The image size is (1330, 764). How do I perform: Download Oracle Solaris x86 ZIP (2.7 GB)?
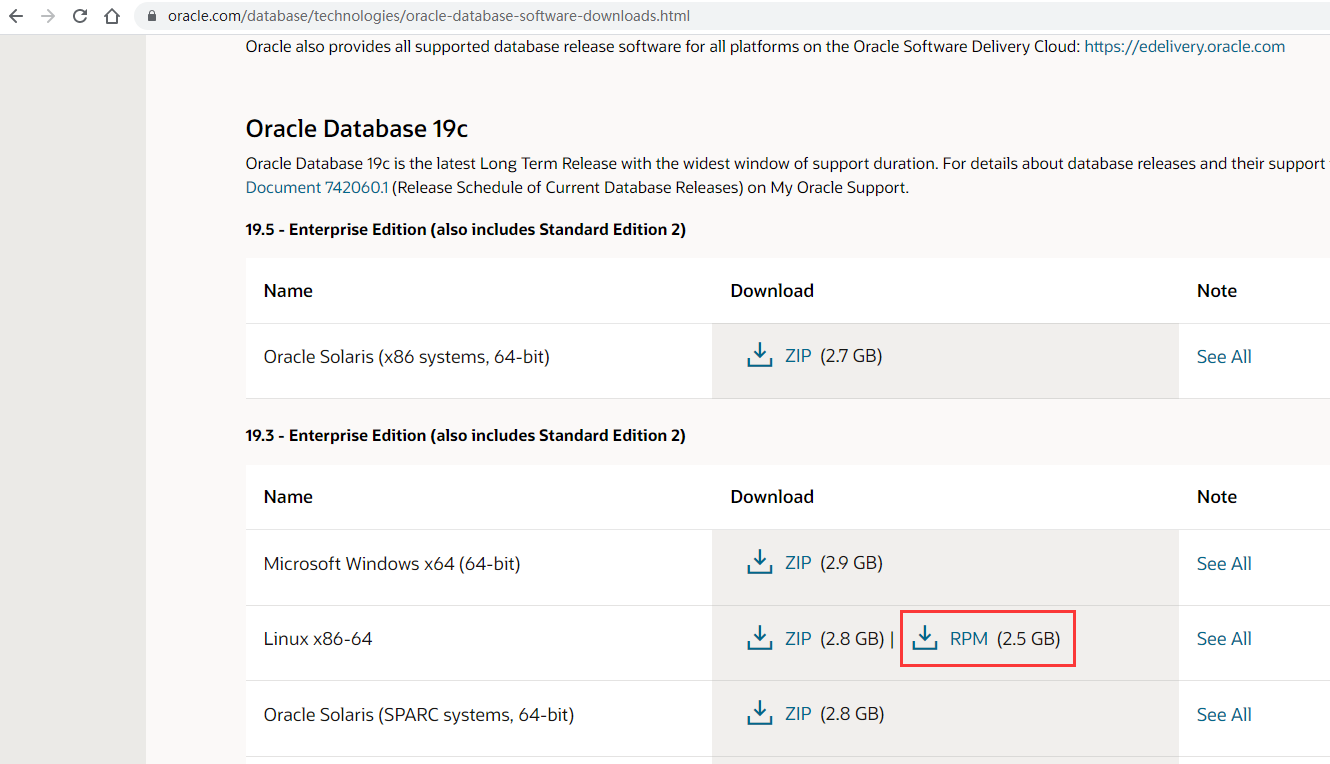798,356
